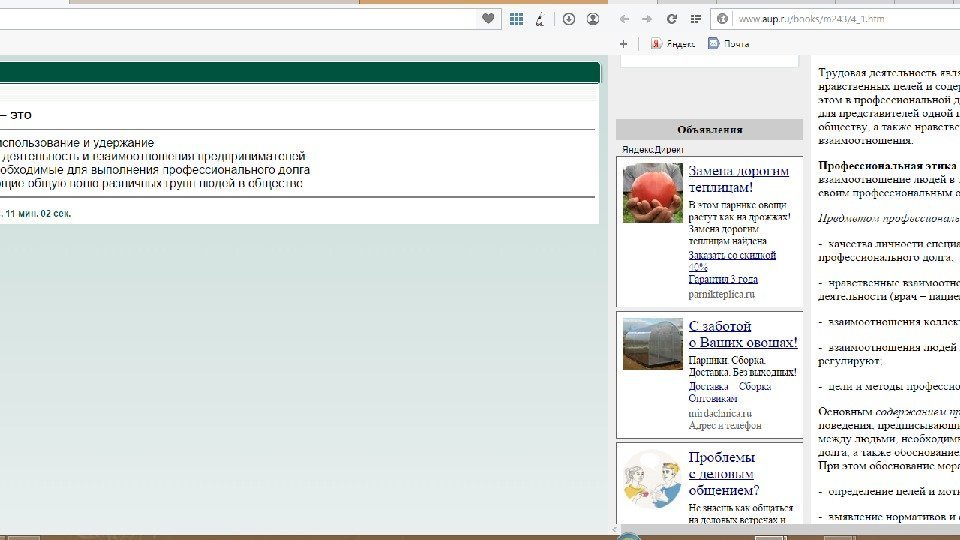Click the 'Яндекс.Директ' label

[653, 149]
